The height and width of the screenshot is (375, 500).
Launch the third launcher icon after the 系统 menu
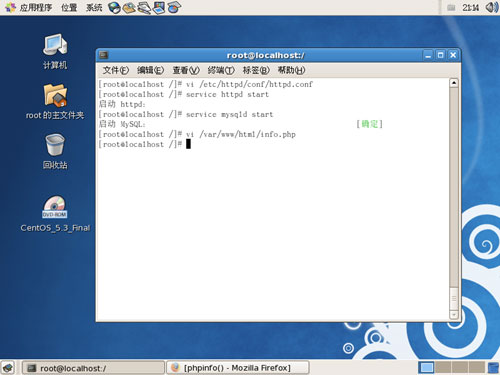(144, 8)
